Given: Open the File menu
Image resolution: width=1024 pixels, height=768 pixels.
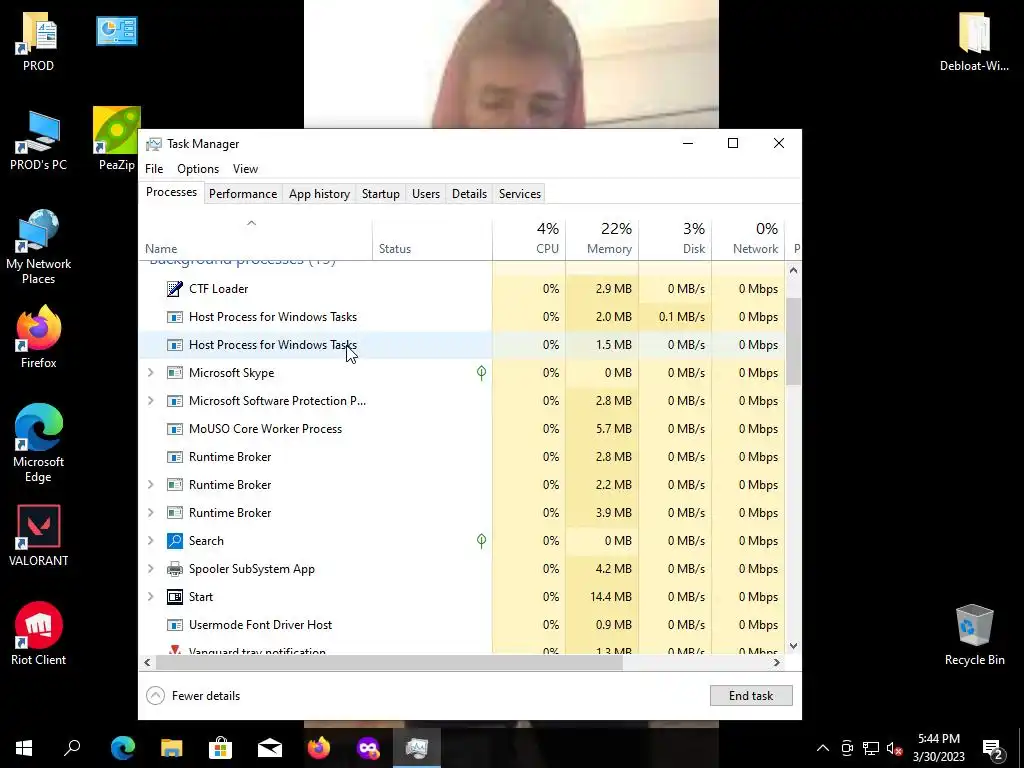Looking at the screenshot, I should [154, 168].
